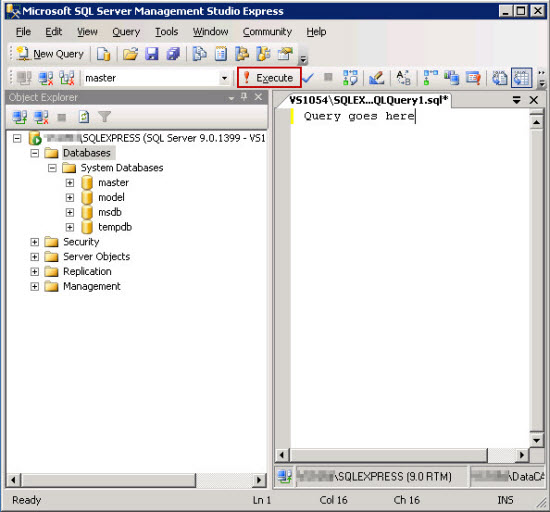This screenshot has height=512, width=550.
Task: Open the standard toolbar options dropdown
Action: tap(303, 60)
